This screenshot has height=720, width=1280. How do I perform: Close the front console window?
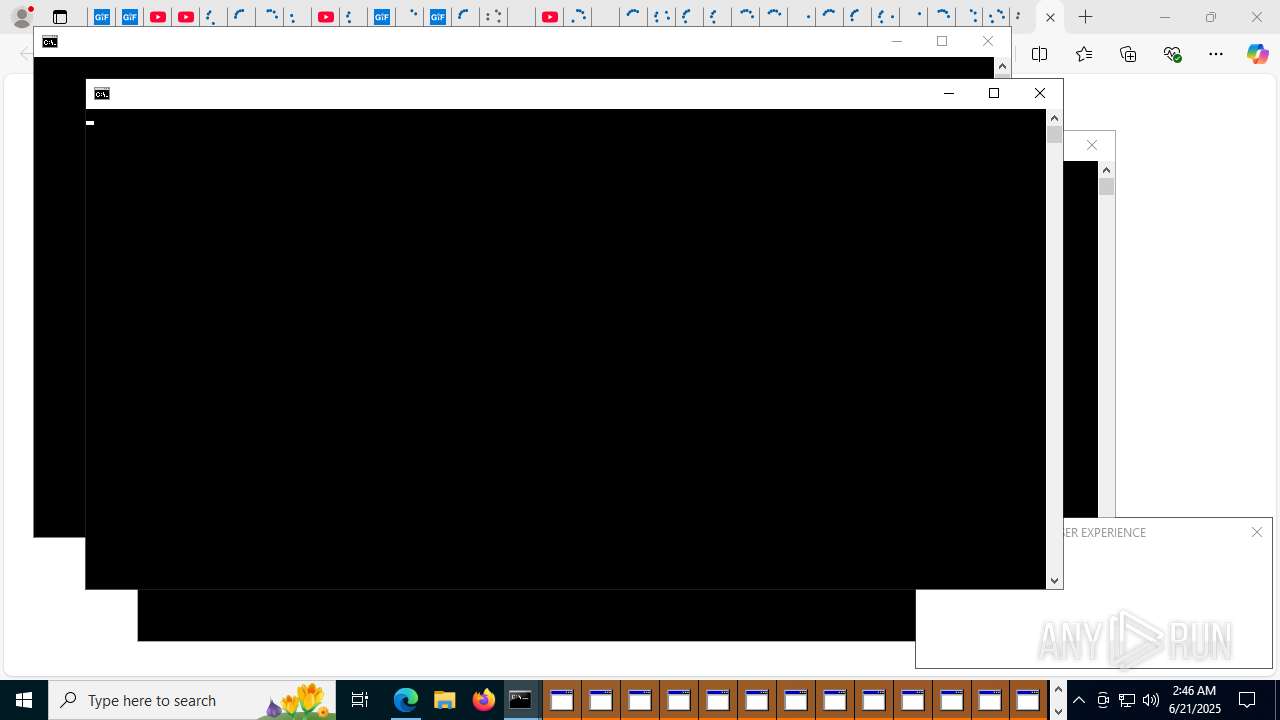click(1040, 93)
